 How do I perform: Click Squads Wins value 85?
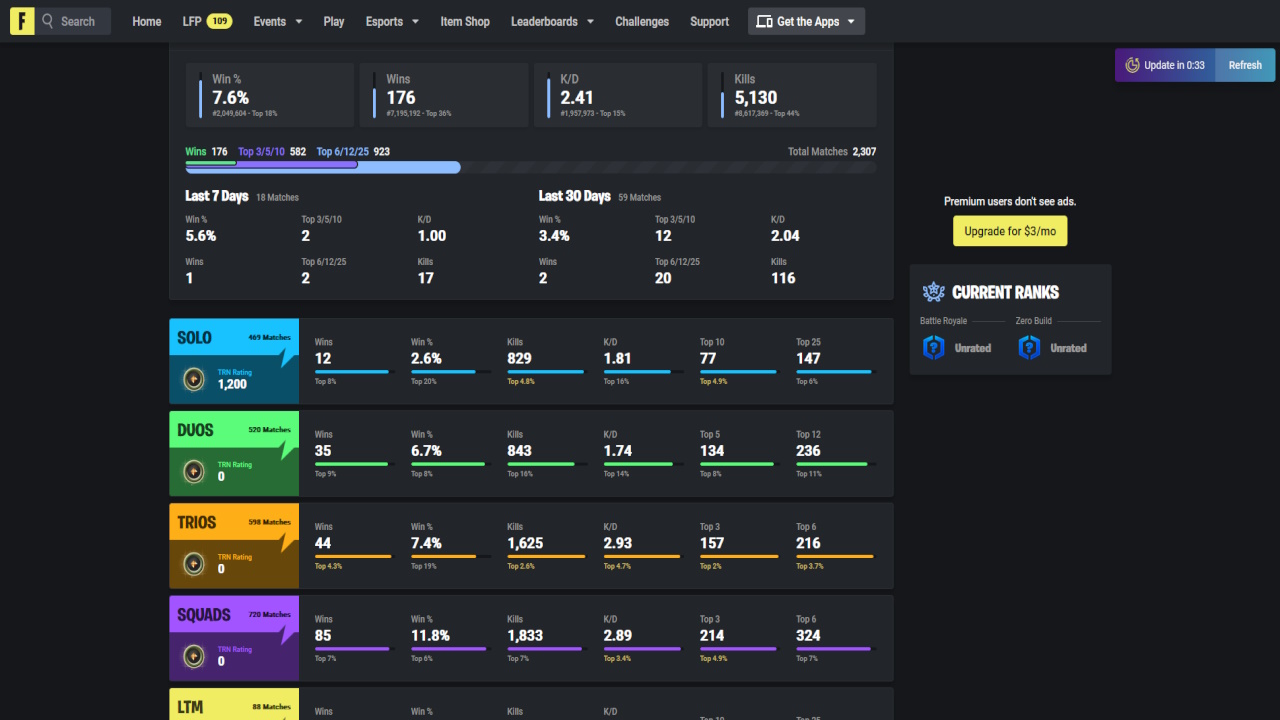click(x=323, y=635)
